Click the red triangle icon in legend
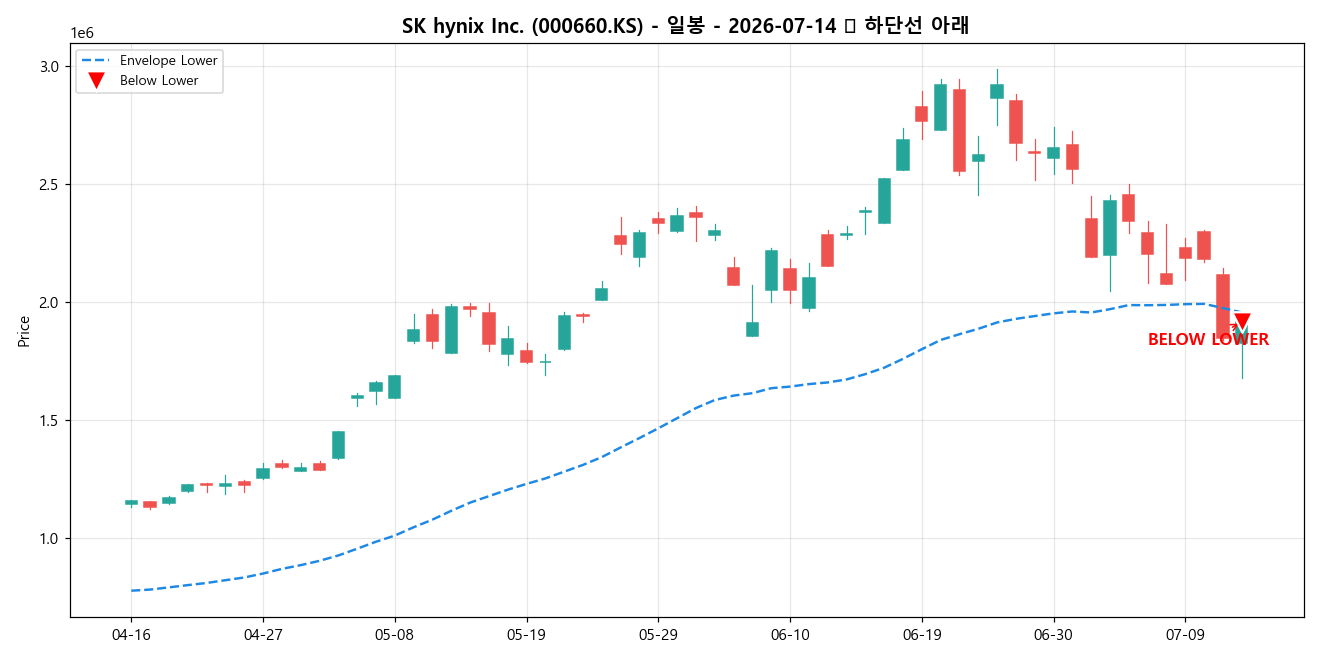This screenshot has height=660, width=1320. [96, 81]
